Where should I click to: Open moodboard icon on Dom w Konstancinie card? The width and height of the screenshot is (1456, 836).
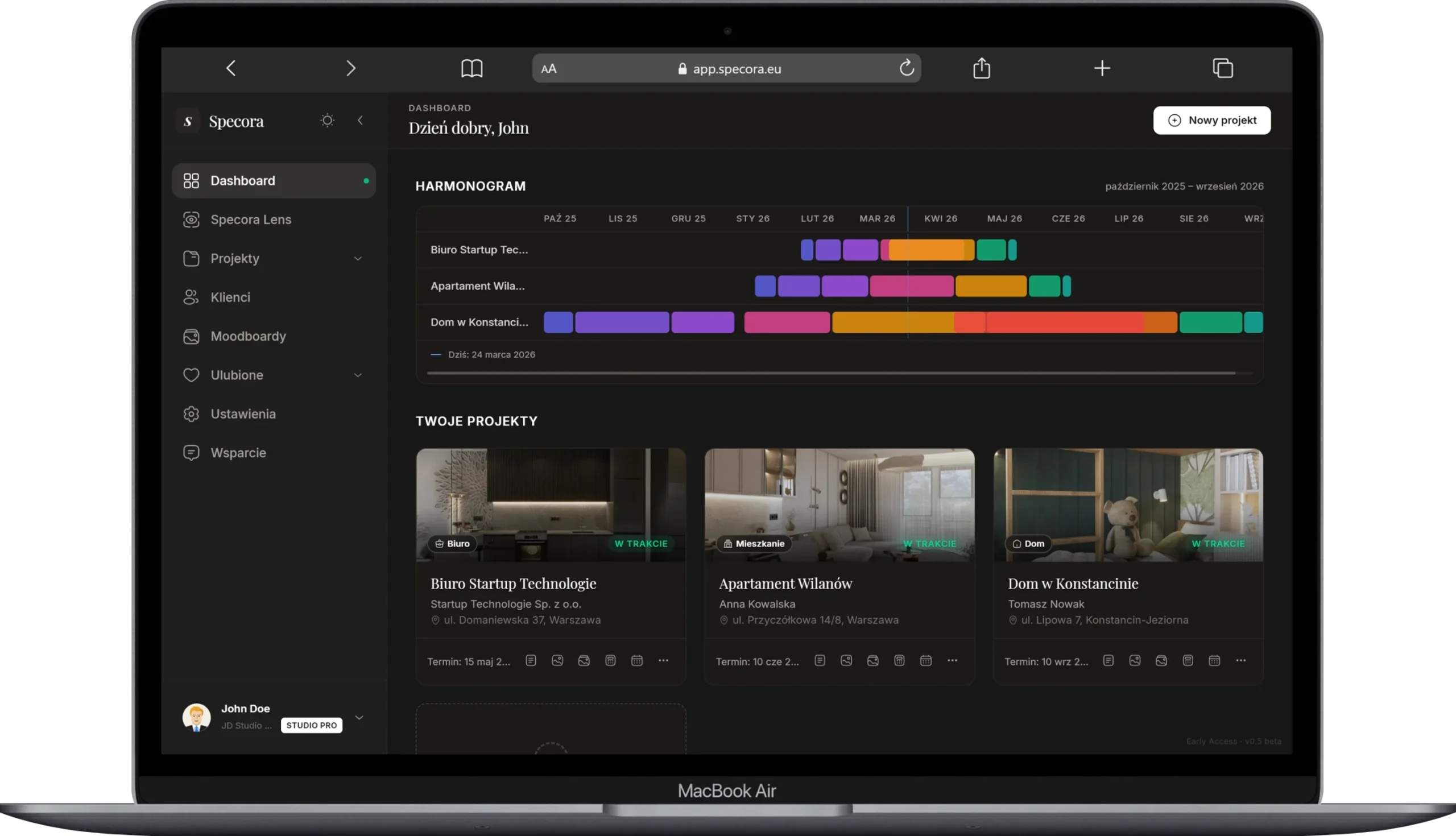click(x=1161, y=660)
